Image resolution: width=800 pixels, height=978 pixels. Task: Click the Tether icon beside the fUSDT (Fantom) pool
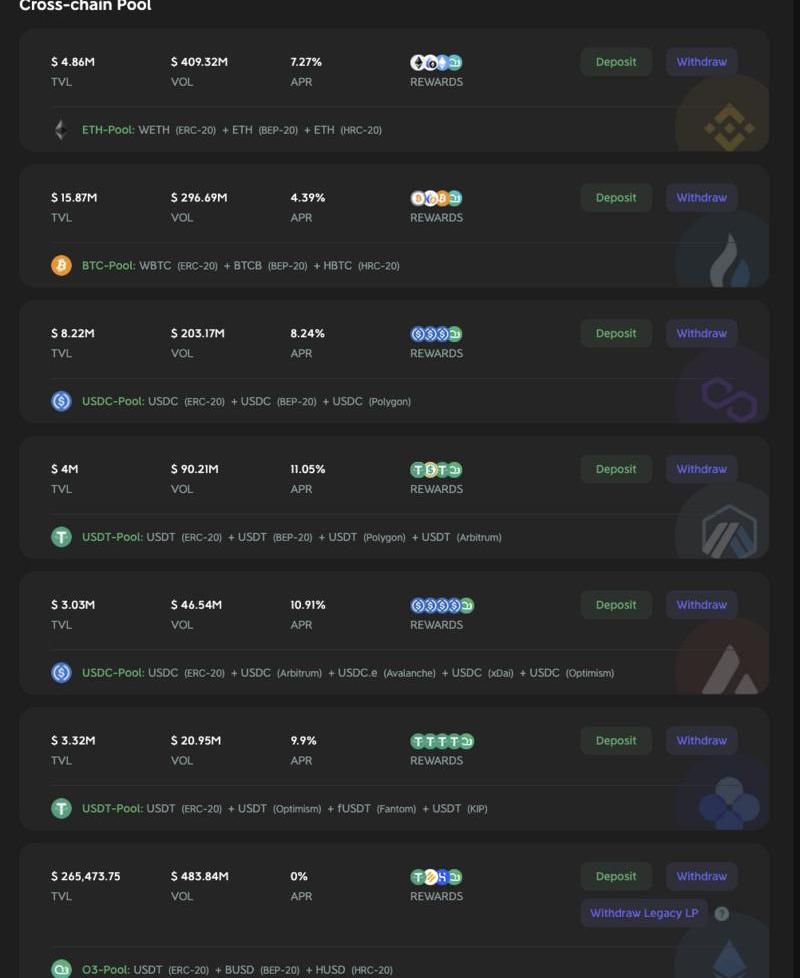(x=61, y=808)
